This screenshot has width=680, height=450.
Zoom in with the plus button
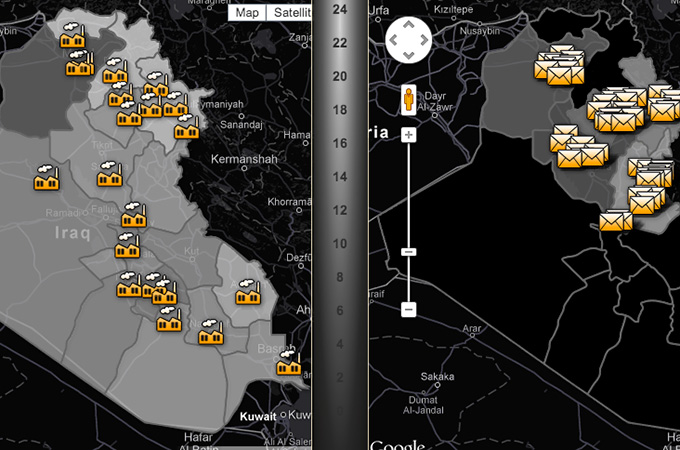click(x=408, y=134)
